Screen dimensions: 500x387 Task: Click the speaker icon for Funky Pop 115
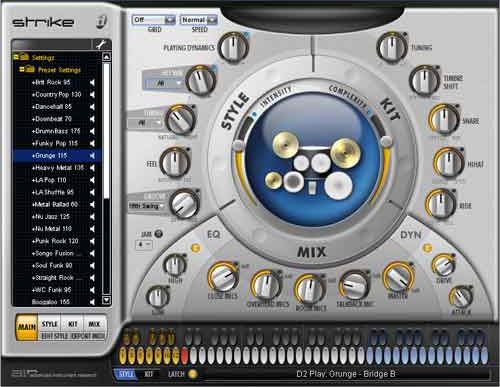click(92, 143)
